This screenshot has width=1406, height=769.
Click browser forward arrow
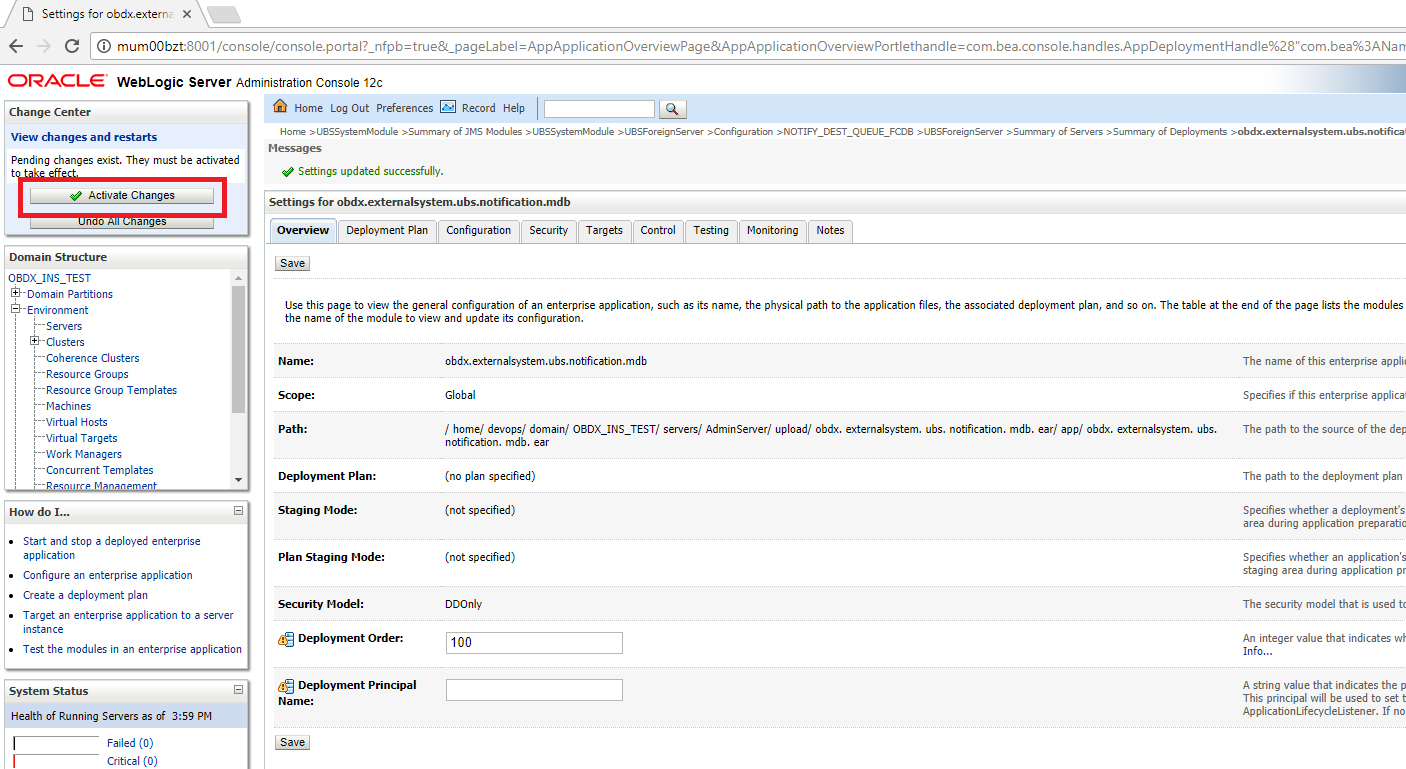[43, 46]
